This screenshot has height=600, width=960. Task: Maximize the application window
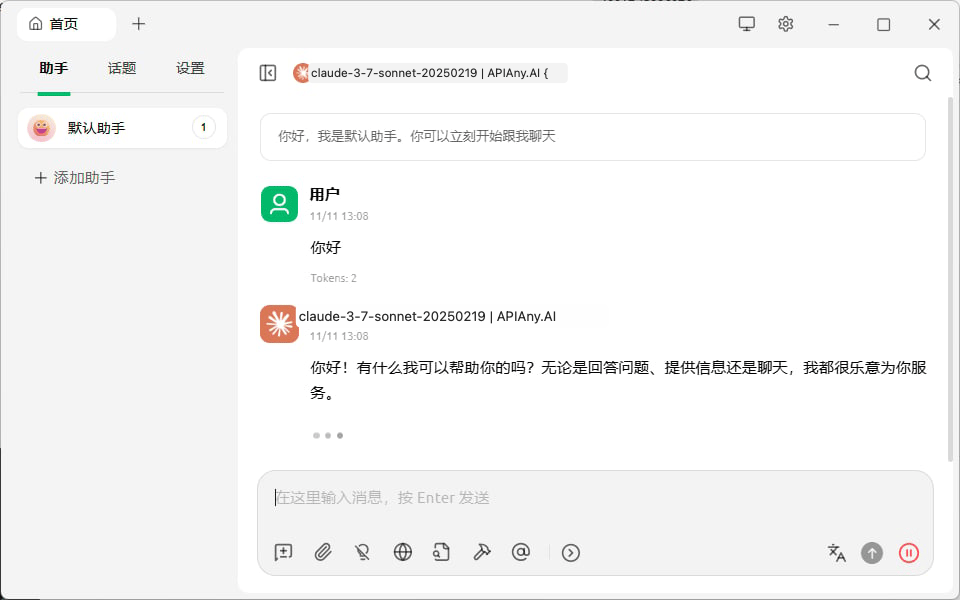pyautogui.click(x=883, y=24)
